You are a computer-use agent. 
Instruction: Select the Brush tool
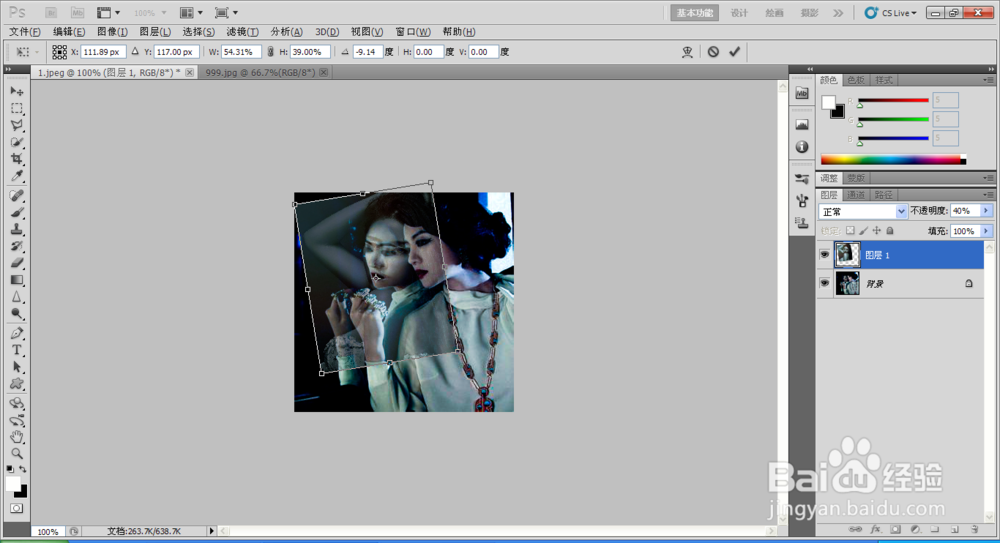point(17,212)
